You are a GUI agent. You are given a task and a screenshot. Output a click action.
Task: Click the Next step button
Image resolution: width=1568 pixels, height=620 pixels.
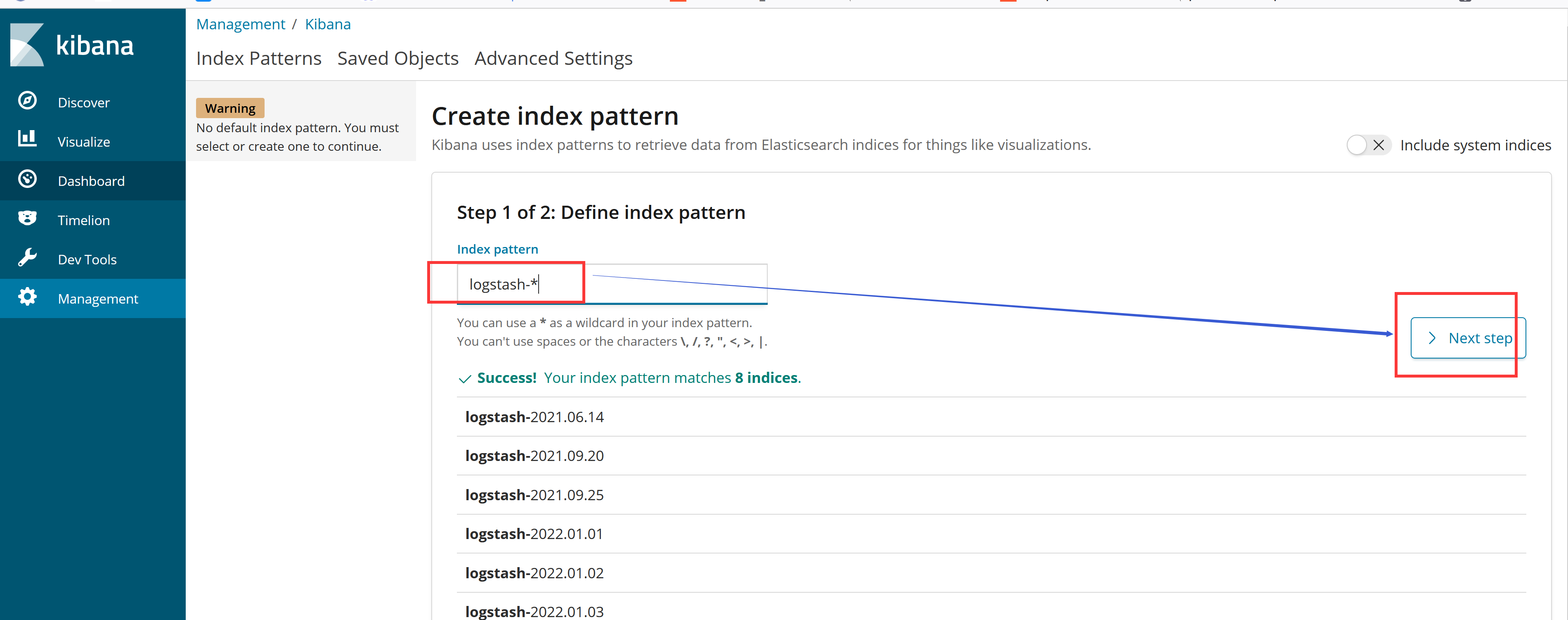1468,338
